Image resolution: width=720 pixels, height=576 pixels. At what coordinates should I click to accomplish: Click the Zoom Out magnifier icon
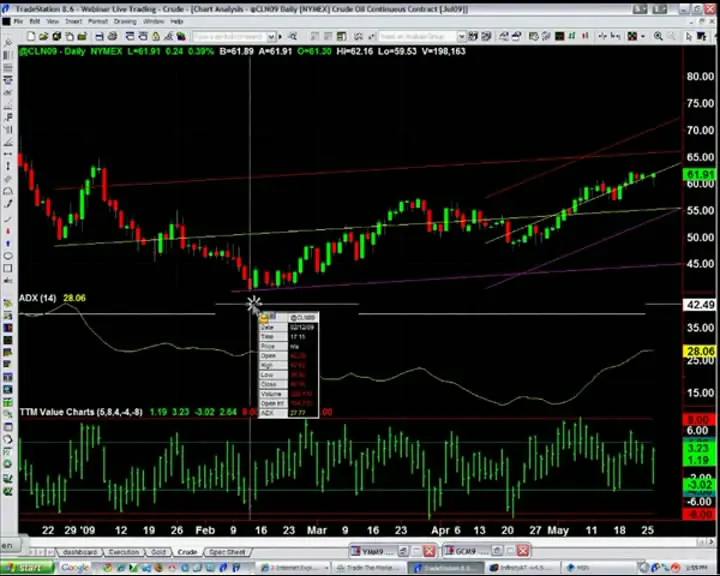click(x=671, y=36)
